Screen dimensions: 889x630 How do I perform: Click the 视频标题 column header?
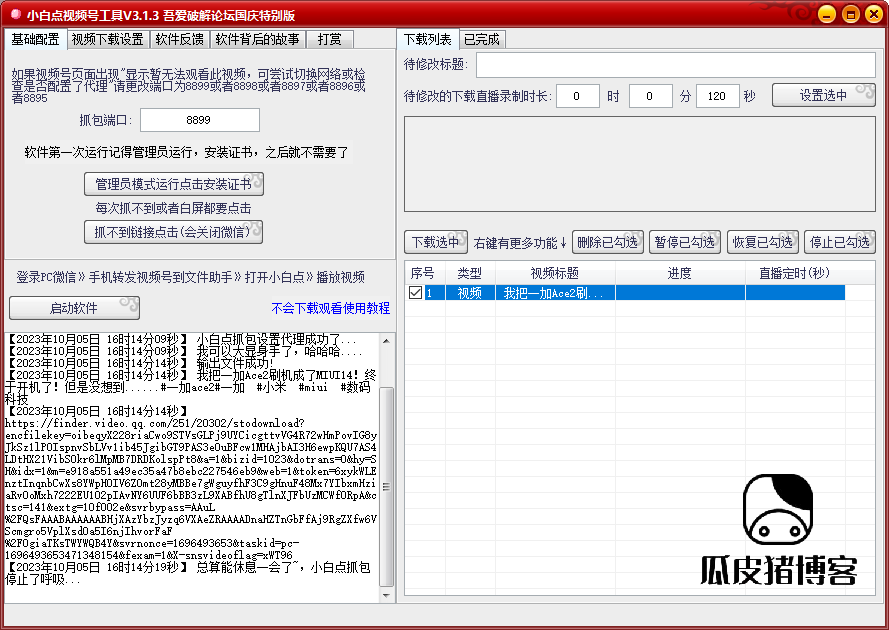555,273
